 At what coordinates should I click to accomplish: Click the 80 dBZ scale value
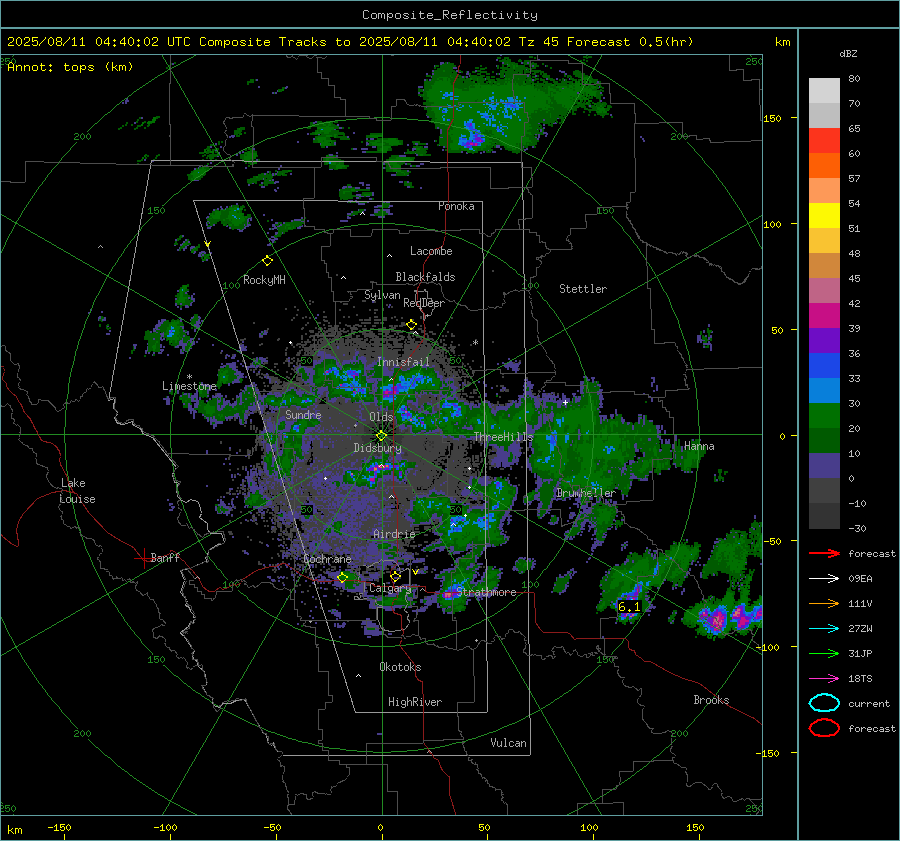tap(854, 79)
